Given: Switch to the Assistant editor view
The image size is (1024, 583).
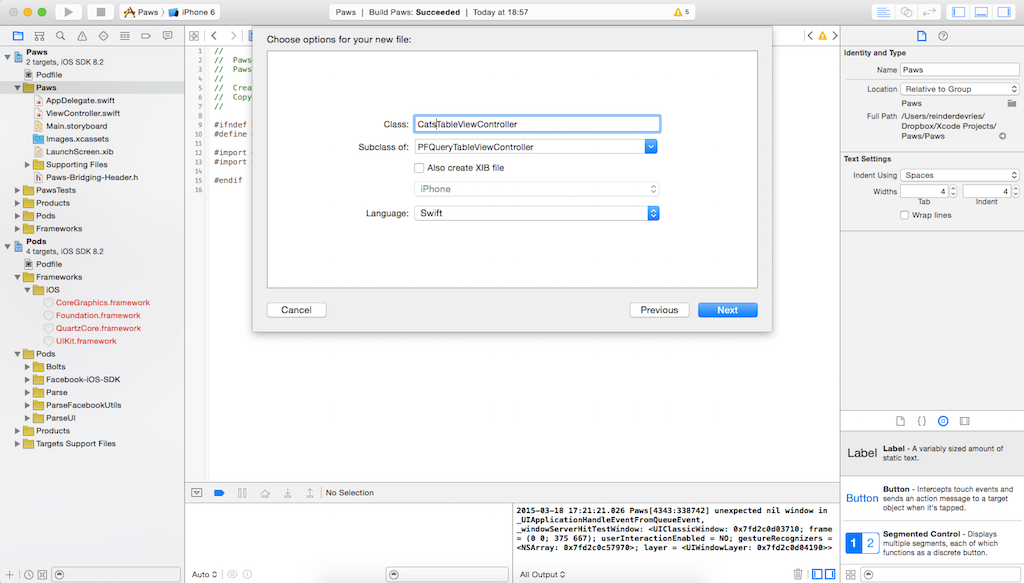Looking at the screenshot, I should [x=906, y=12].
